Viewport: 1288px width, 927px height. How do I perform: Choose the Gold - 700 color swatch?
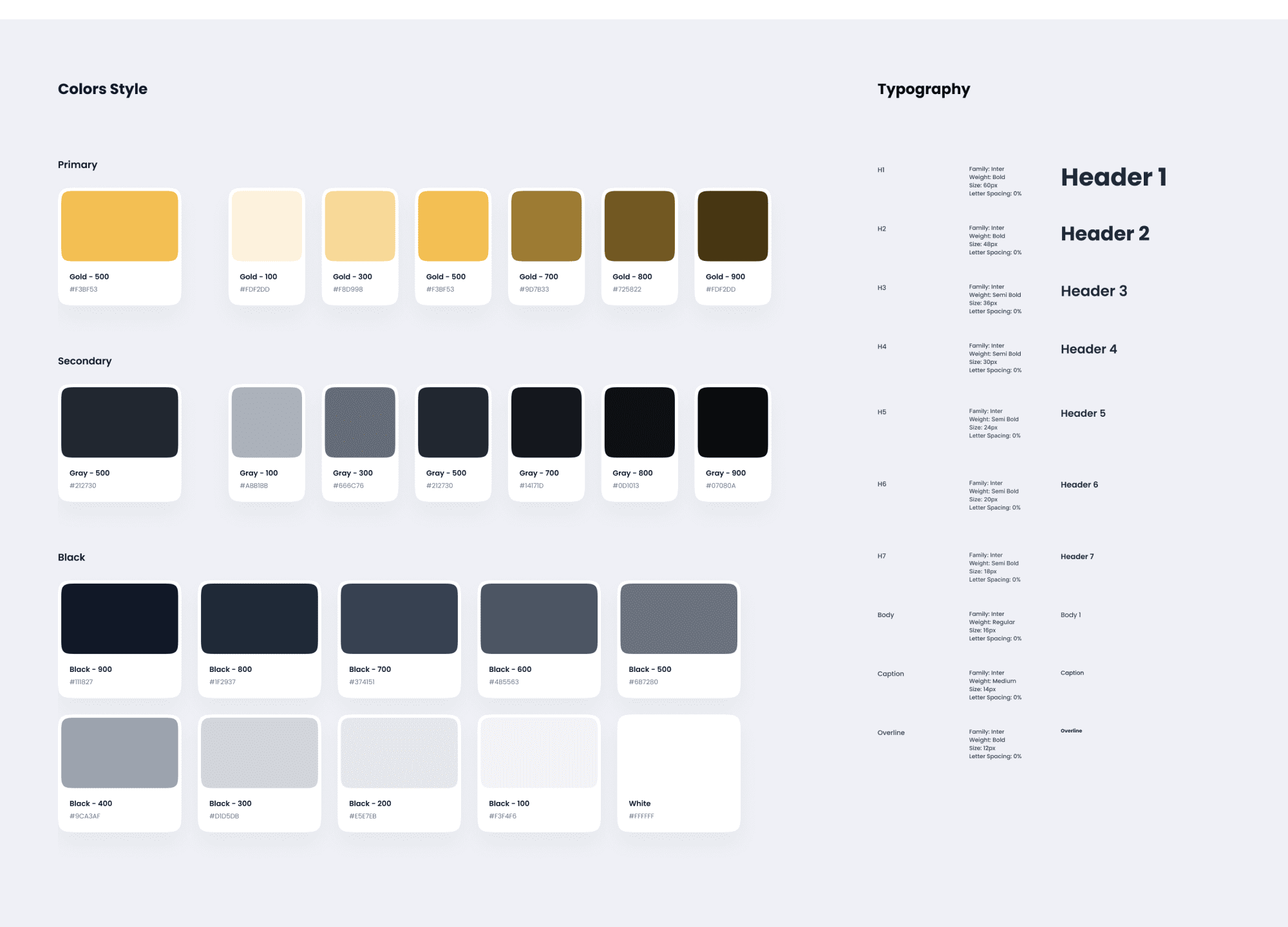click(546, 226)
